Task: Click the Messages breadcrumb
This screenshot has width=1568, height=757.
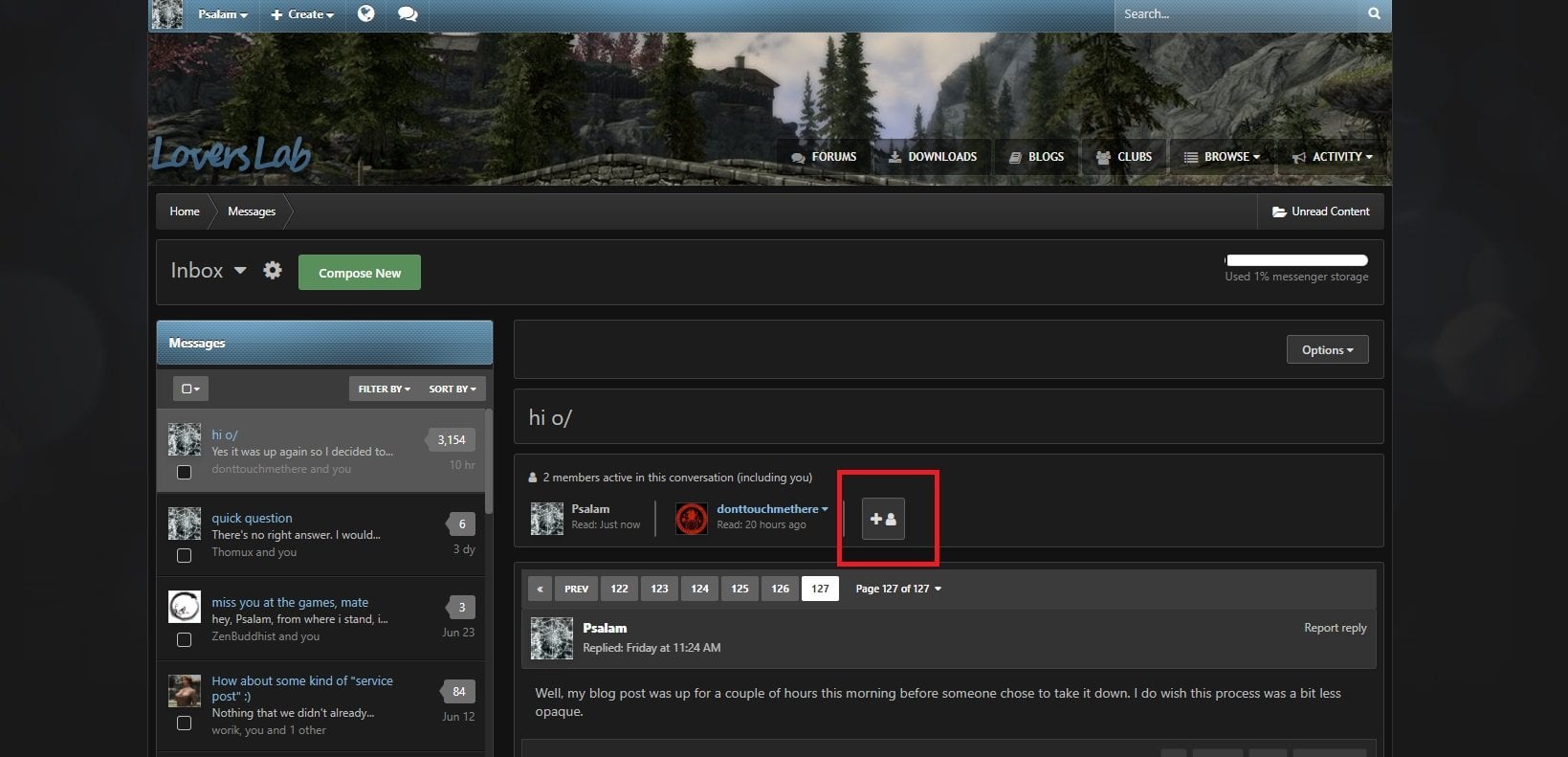Action: tap(252, 212)
